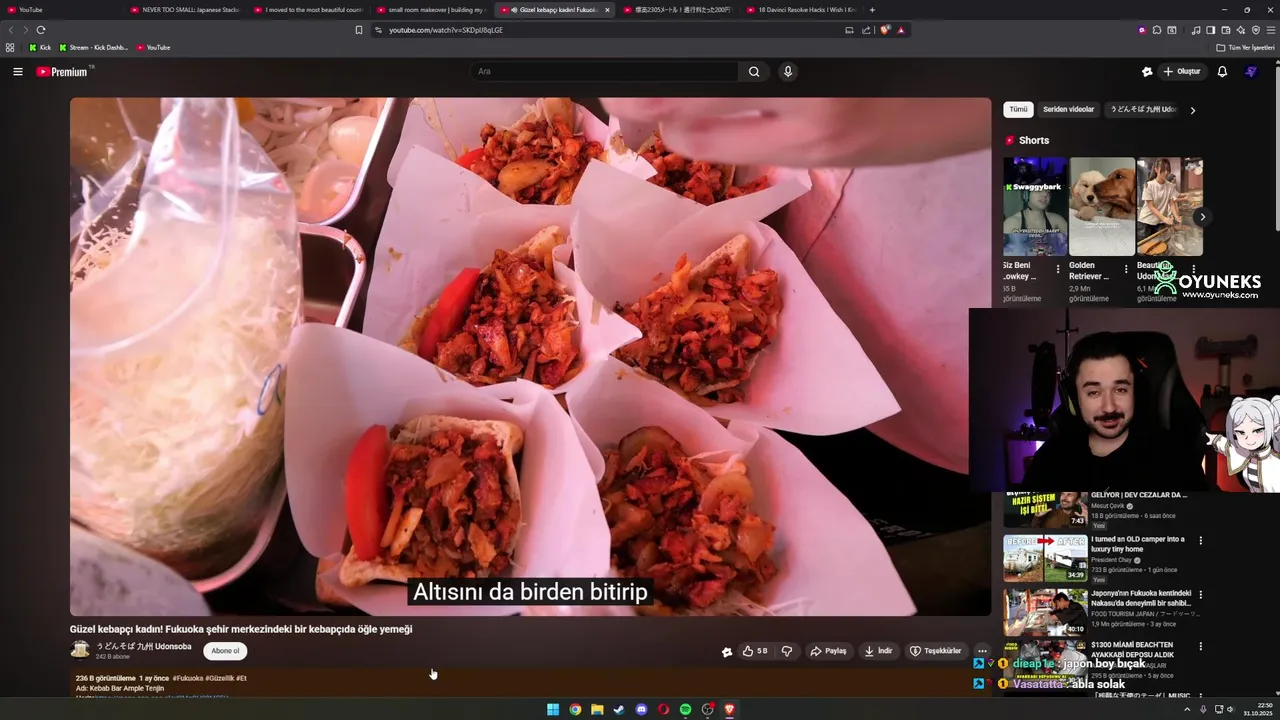Image resolution: width=1280 pixels, height=720 pixels.
Task: Open the Fukuoka Nakasu video title
Action: point(1141,598)
